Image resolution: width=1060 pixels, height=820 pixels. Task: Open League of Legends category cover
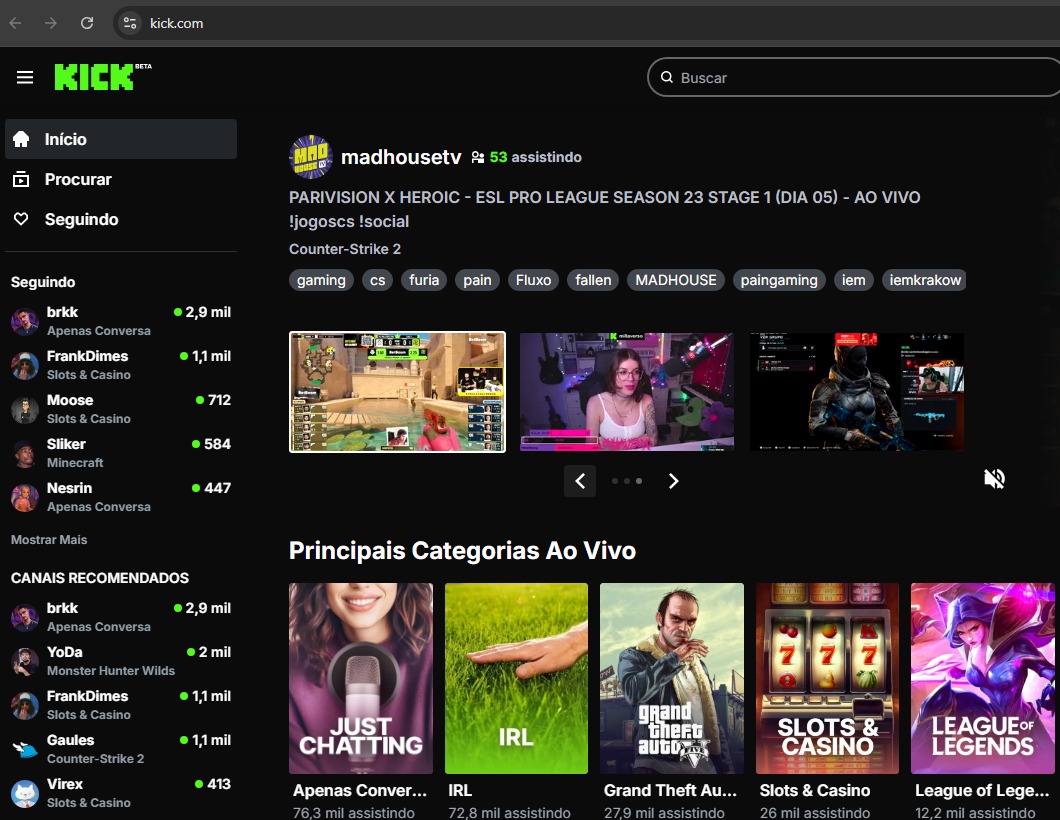point(983,678)
